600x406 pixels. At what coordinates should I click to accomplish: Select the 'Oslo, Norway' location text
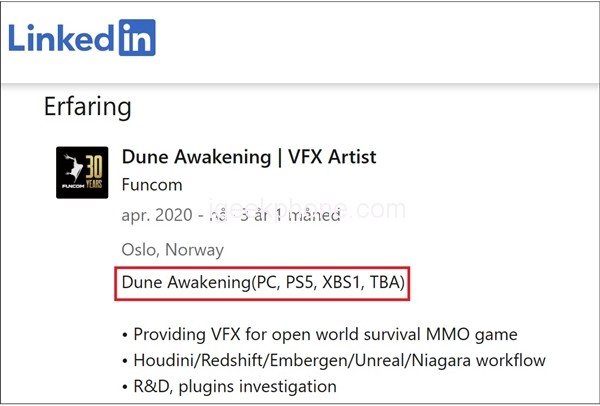[x=173, y=250]
